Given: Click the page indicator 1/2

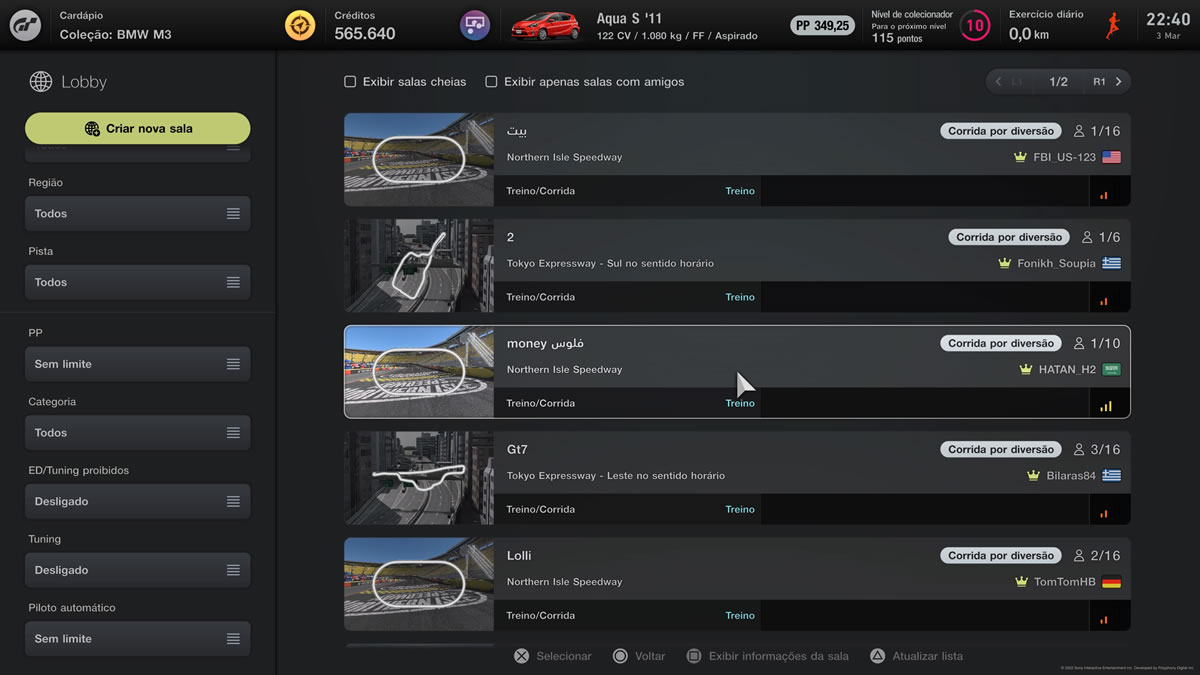Looking at the screenshot, I should [x=1058, y=82].
